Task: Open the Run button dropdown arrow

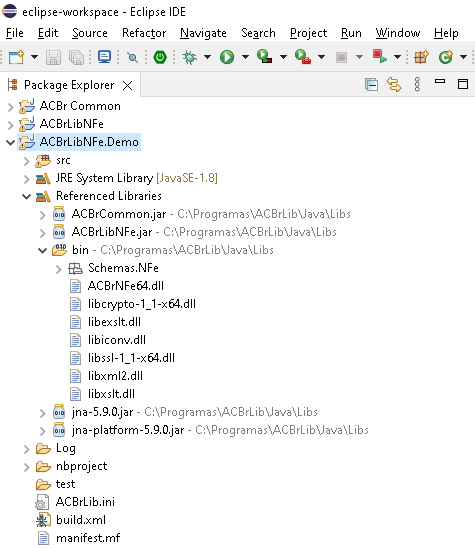Action: 245,57
